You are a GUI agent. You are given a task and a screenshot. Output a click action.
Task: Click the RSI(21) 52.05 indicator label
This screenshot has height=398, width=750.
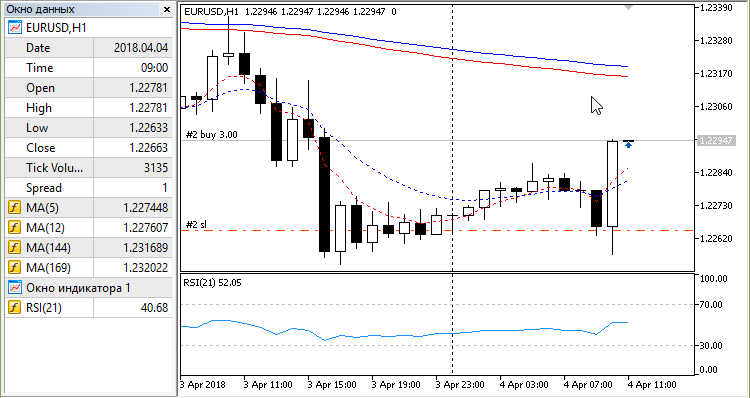212,283
